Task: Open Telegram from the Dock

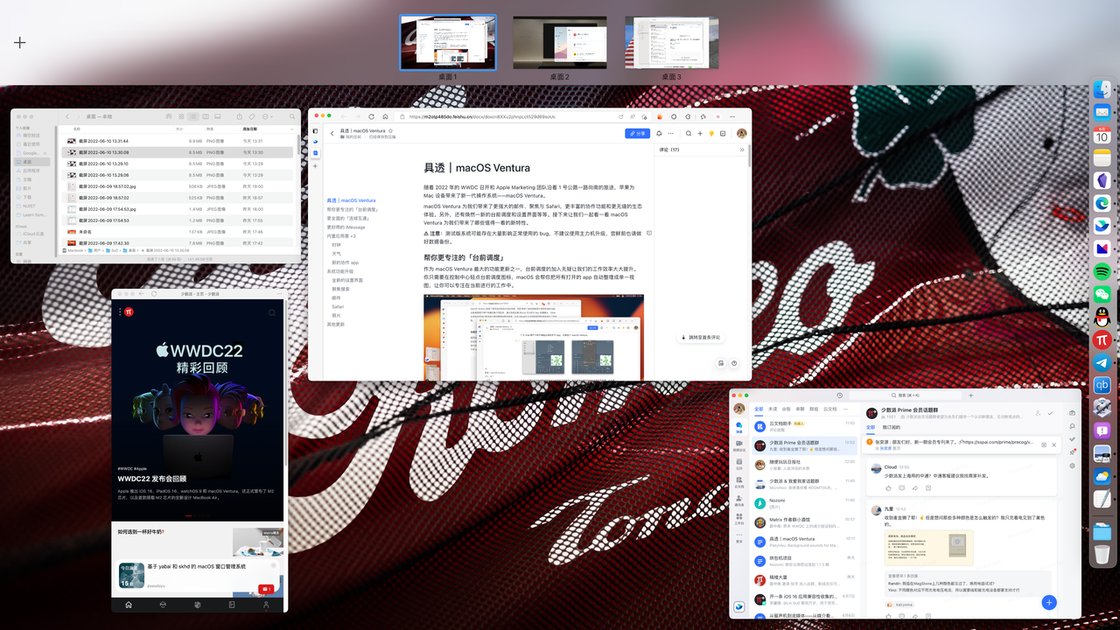Action: pos(1102,362)
